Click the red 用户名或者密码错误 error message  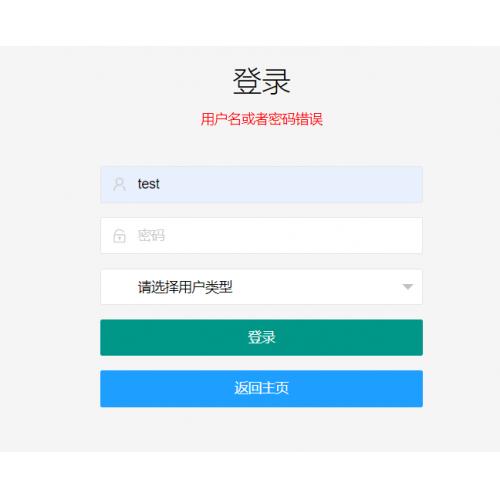point(262,119)
